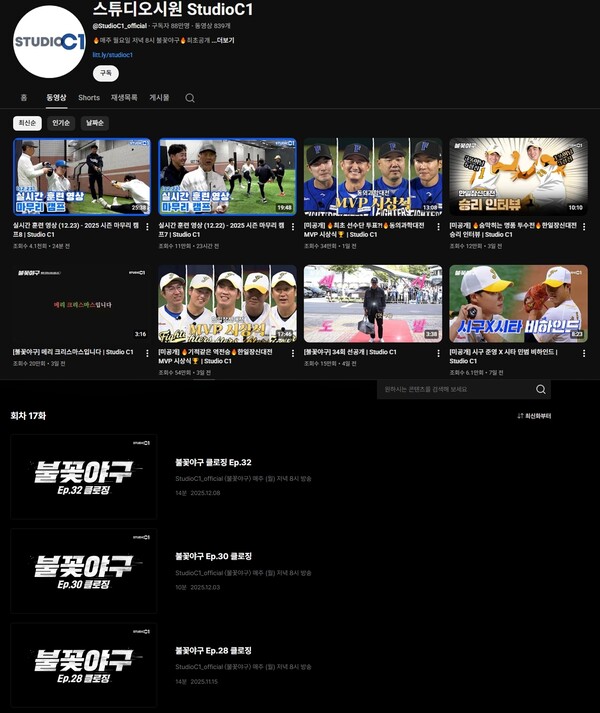Open the Shorts tab
600x713 pixels.
(89, 97)
